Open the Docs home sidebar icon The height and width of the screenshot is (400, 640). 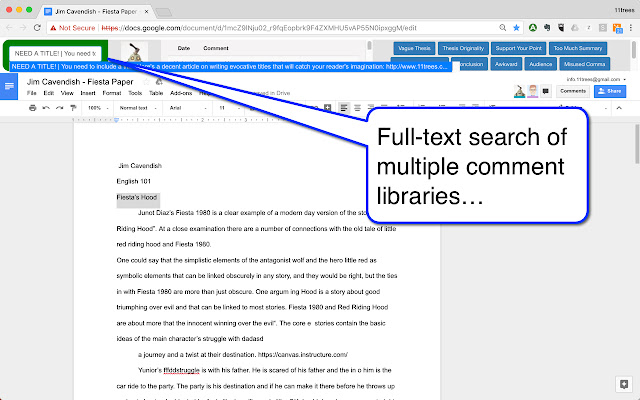(10, 88)
